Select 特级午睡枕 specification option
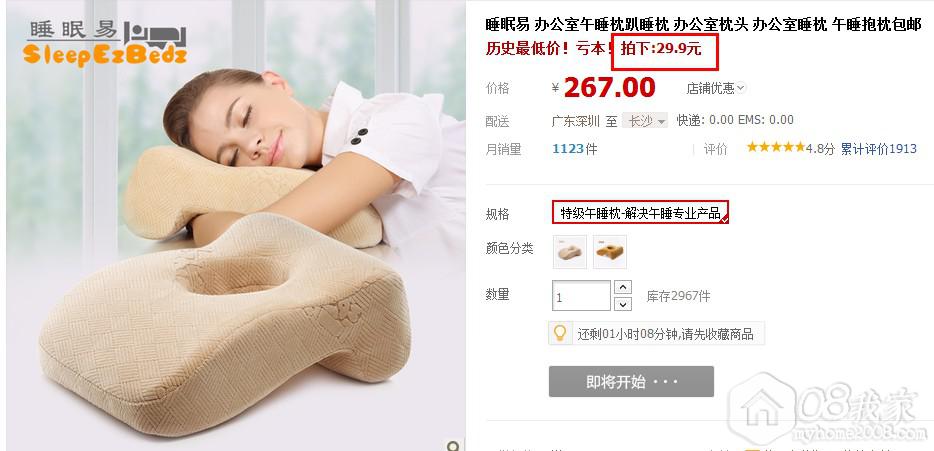The image size is (934, 451). (640, 213)
